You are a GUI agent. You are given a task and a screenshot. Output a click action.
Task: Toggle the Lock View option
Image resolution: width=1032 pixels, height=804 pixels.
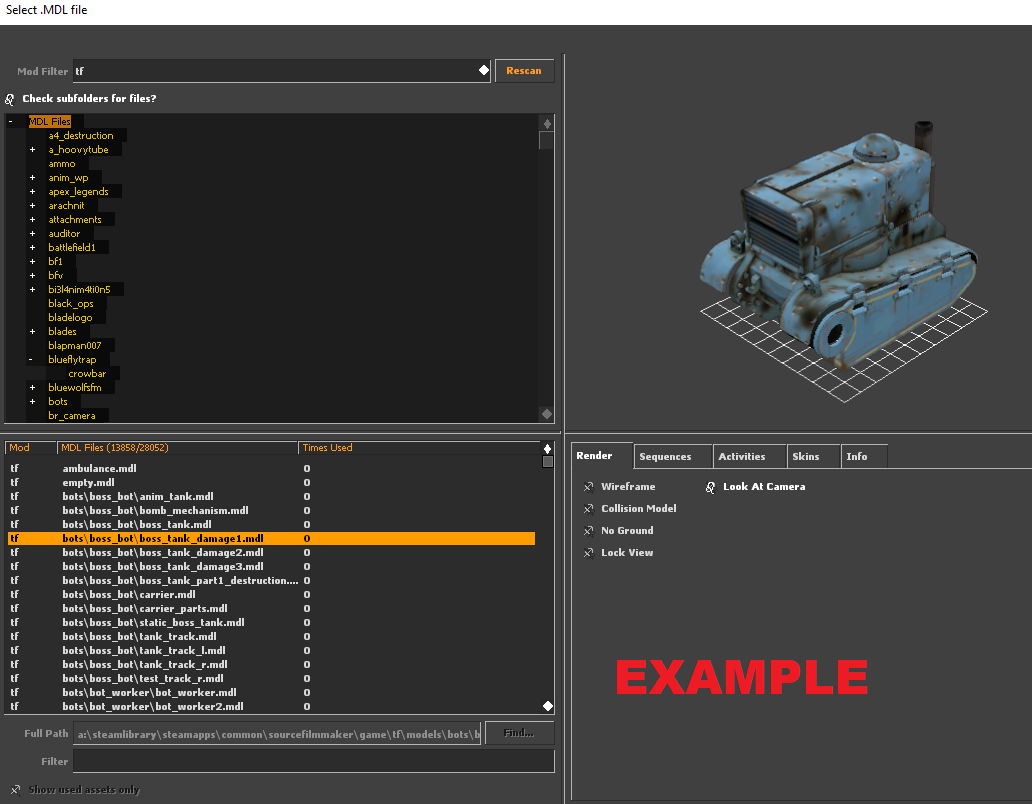pyautogui.click(x=588, y=553)
